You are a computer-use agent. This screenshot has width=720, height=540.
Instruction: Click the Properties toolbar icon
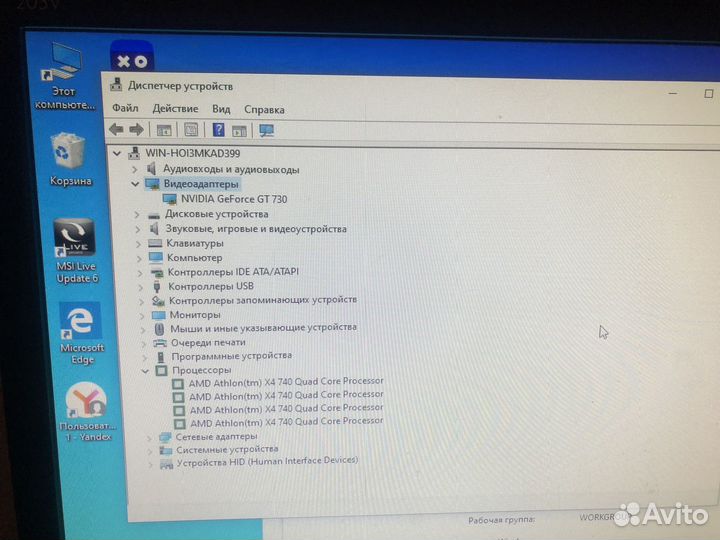click(x=190, y=130)
